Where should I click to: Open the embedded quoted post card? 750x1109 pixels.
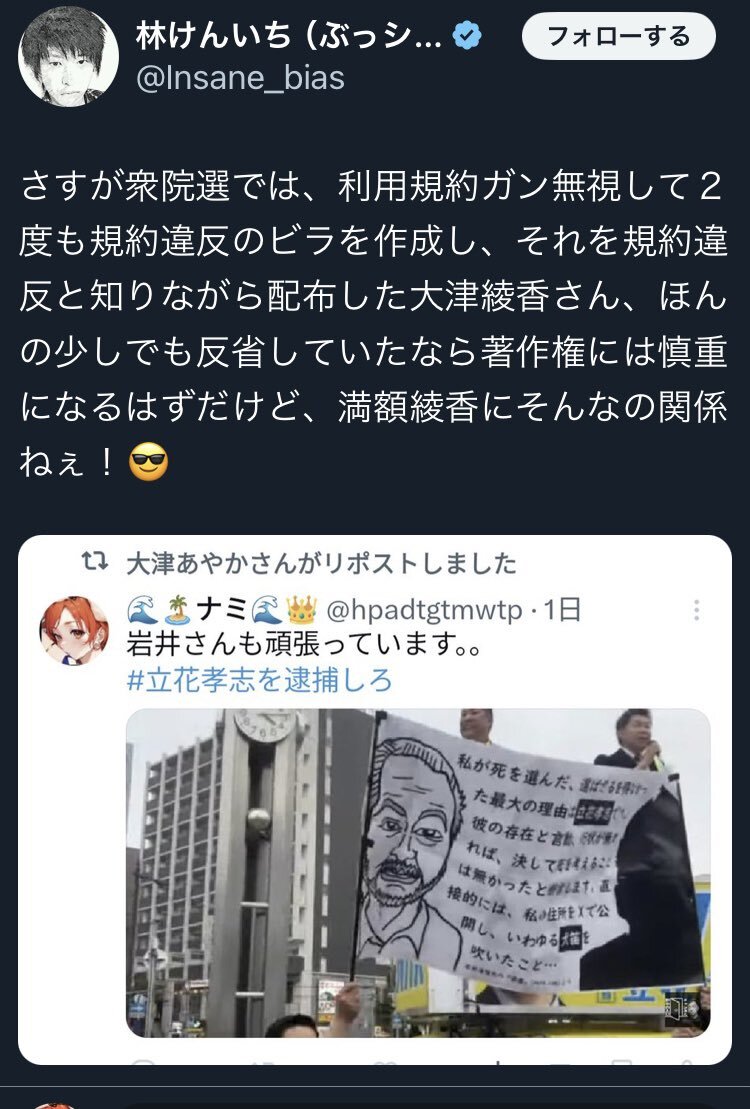point(375,799)
